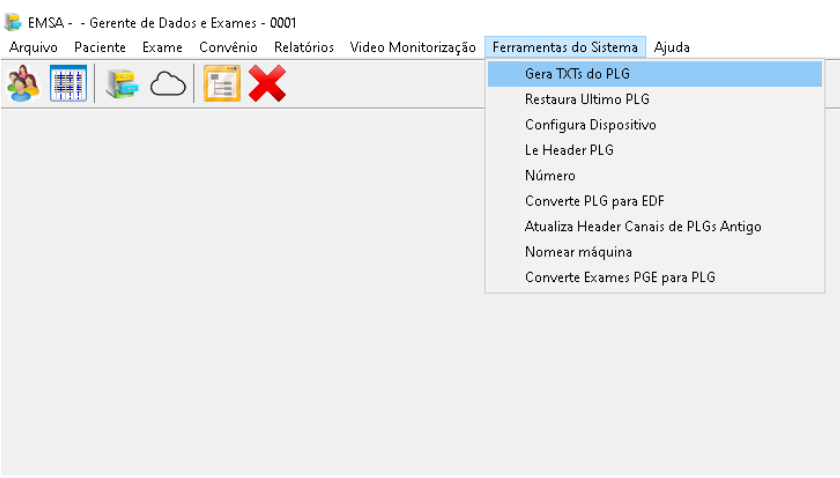This screenshot has width=840, height=478.
Task: Open the Ajuda menu
Action: (x=672, y=47)
